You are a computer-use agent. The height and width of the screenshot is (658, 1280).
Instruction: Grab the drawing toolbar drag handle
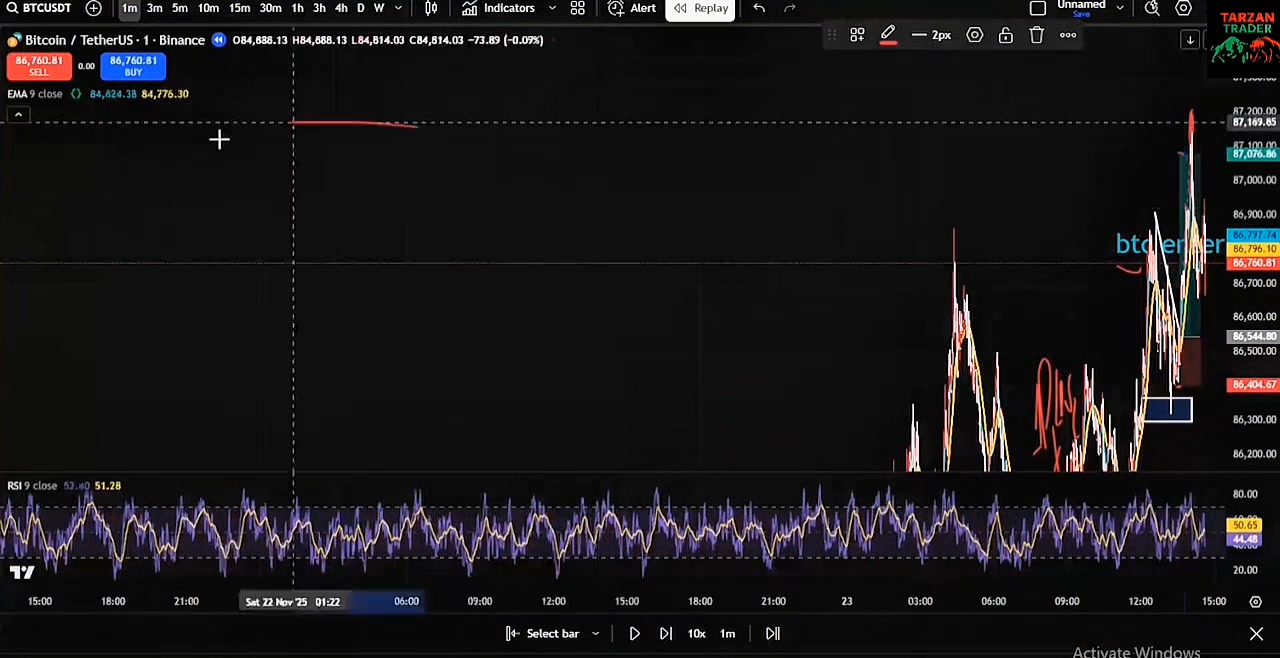831,35
